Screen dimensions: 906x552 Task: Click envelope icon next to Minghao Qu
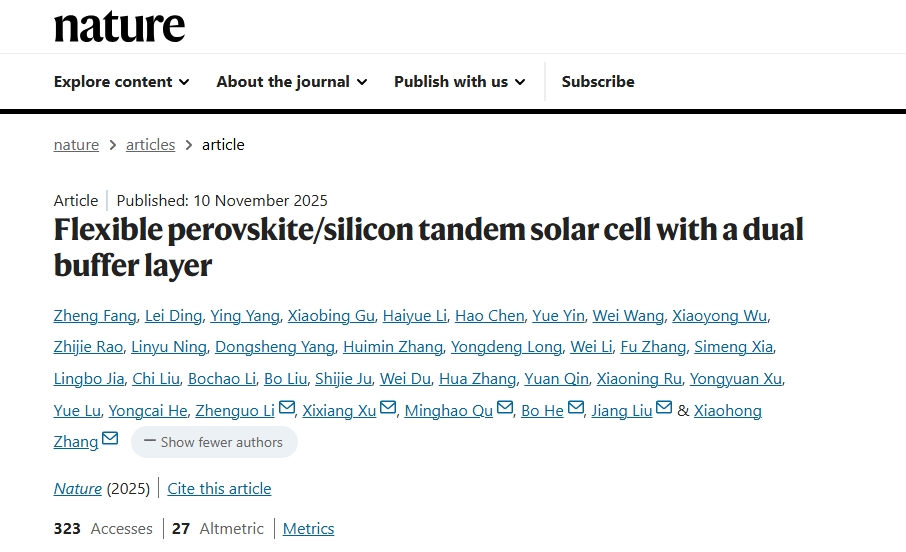tap(505, 408)
